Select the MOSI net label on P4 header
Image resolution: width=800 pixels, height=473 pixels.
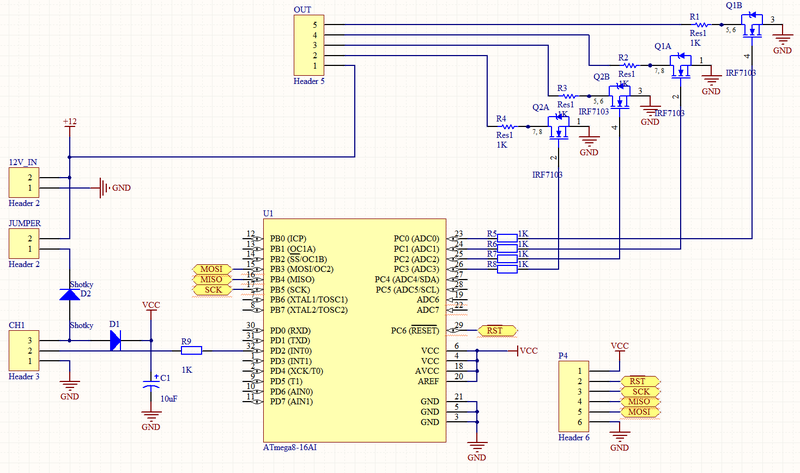tap(640, 412)
